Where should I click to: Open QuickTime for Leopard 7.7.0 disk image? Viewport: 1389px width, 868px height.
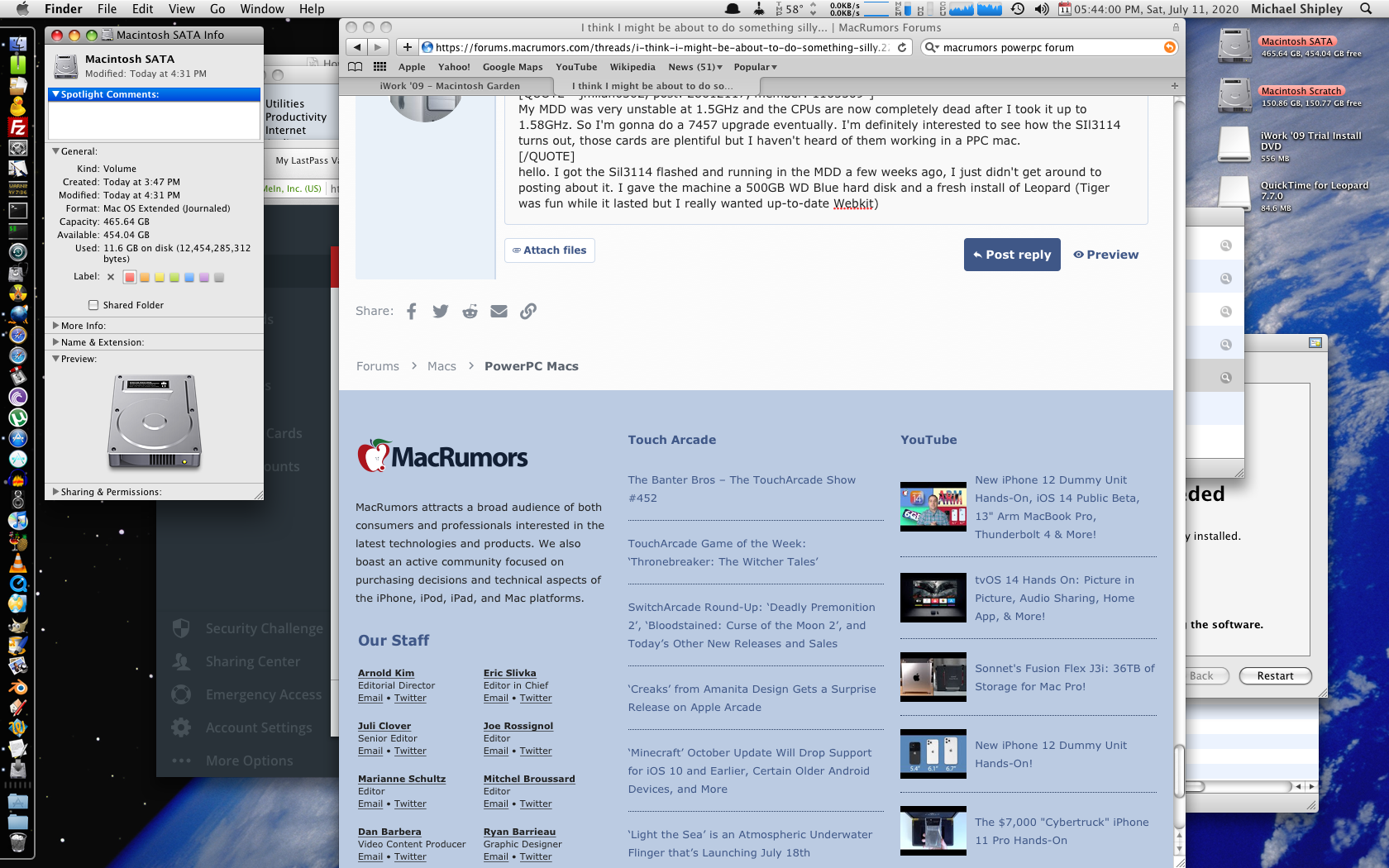tap(1235, 194)
